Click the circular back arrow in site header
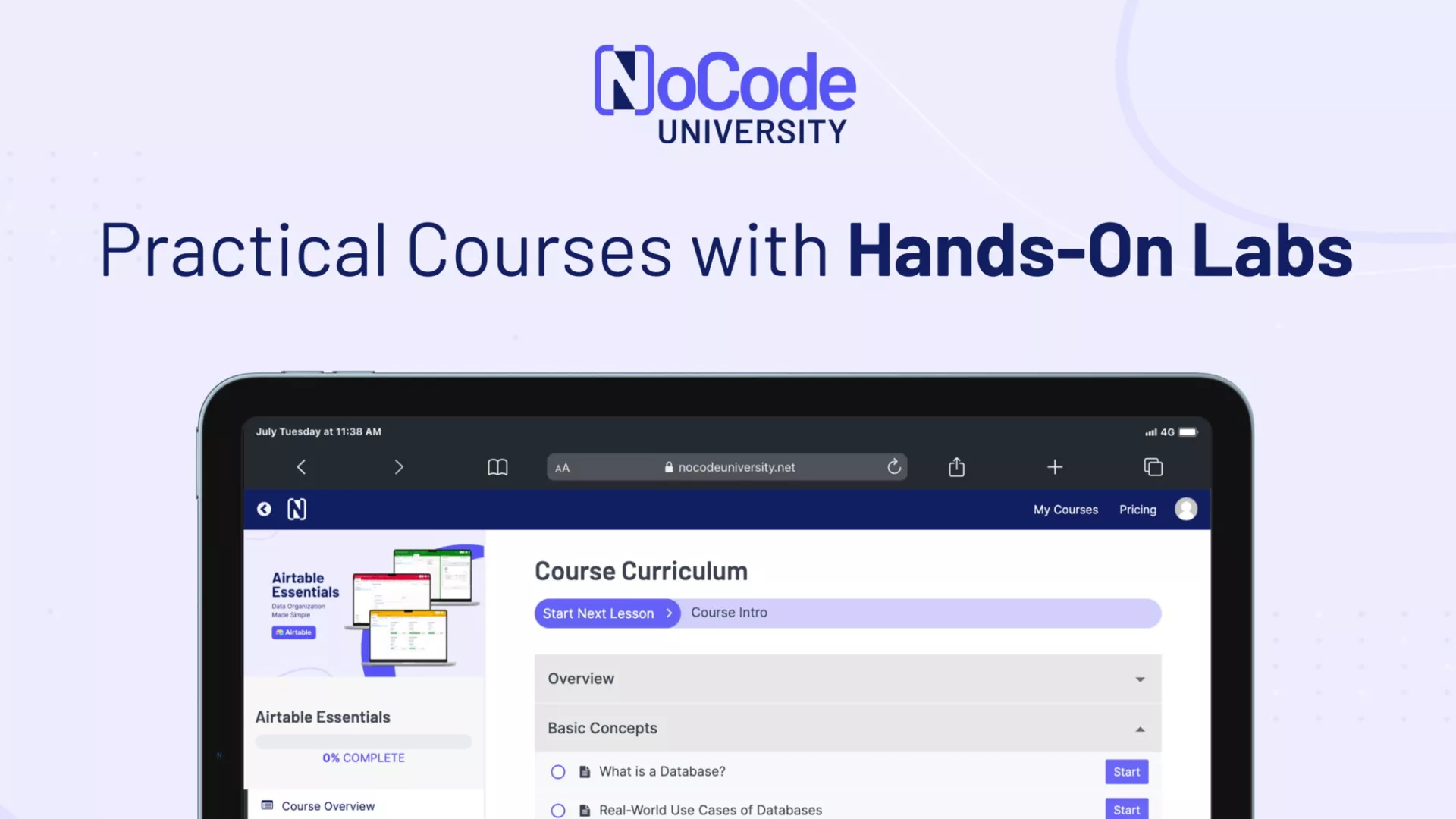Image resolution: width=1456 pixels, height=819 pixels. point(264,510)
